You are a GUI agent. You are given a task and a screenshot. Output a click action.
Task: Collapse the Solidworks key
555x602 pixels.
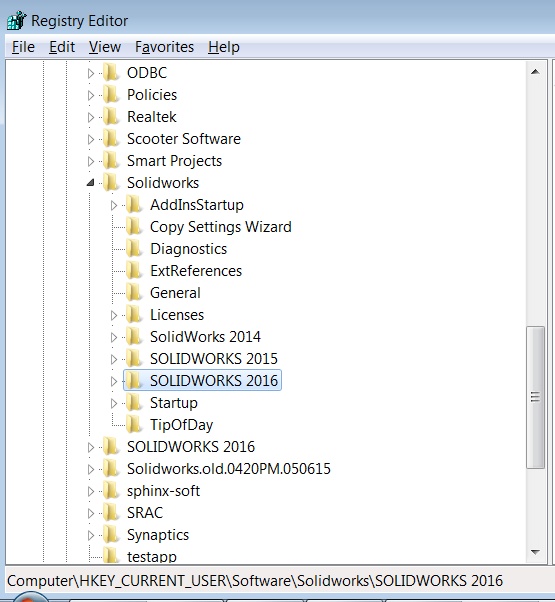[x=91, y=183]
